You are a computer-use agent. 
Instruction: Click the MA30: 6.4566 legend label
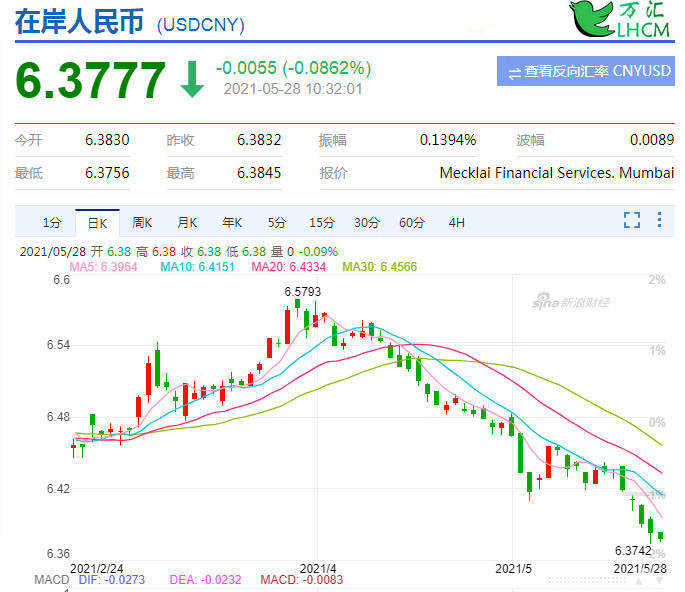tap(380, 267)
